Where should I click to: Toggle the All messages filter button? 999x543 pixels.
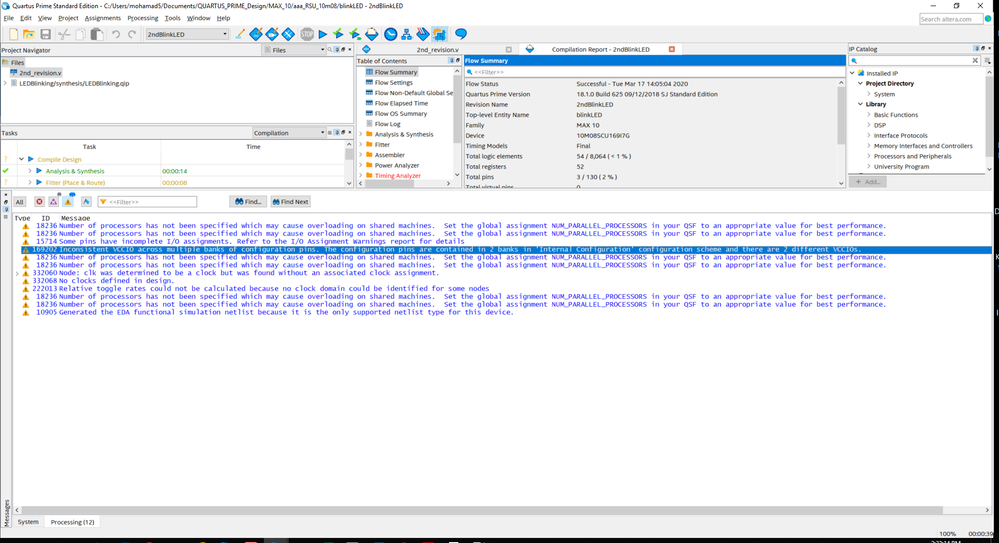click(x=19, y=202)
